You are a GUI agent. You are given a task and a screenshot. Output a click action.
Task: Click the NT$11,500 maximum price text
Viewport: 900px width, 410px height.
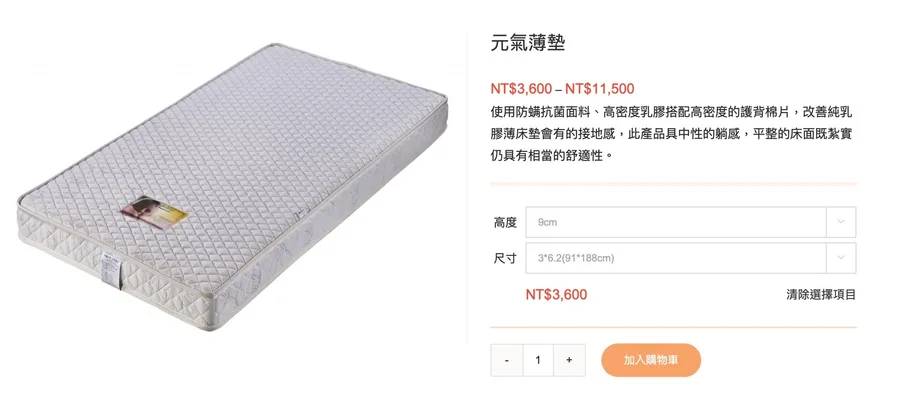point(600,89)
